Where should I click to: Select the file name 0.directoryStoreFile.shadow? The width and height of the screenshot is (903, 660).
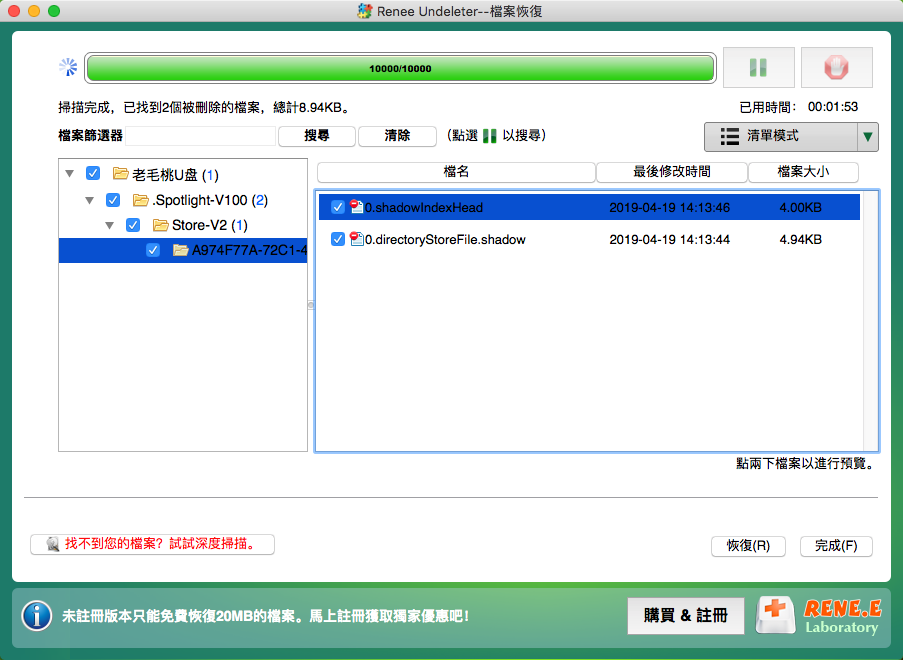click(445, 240)
